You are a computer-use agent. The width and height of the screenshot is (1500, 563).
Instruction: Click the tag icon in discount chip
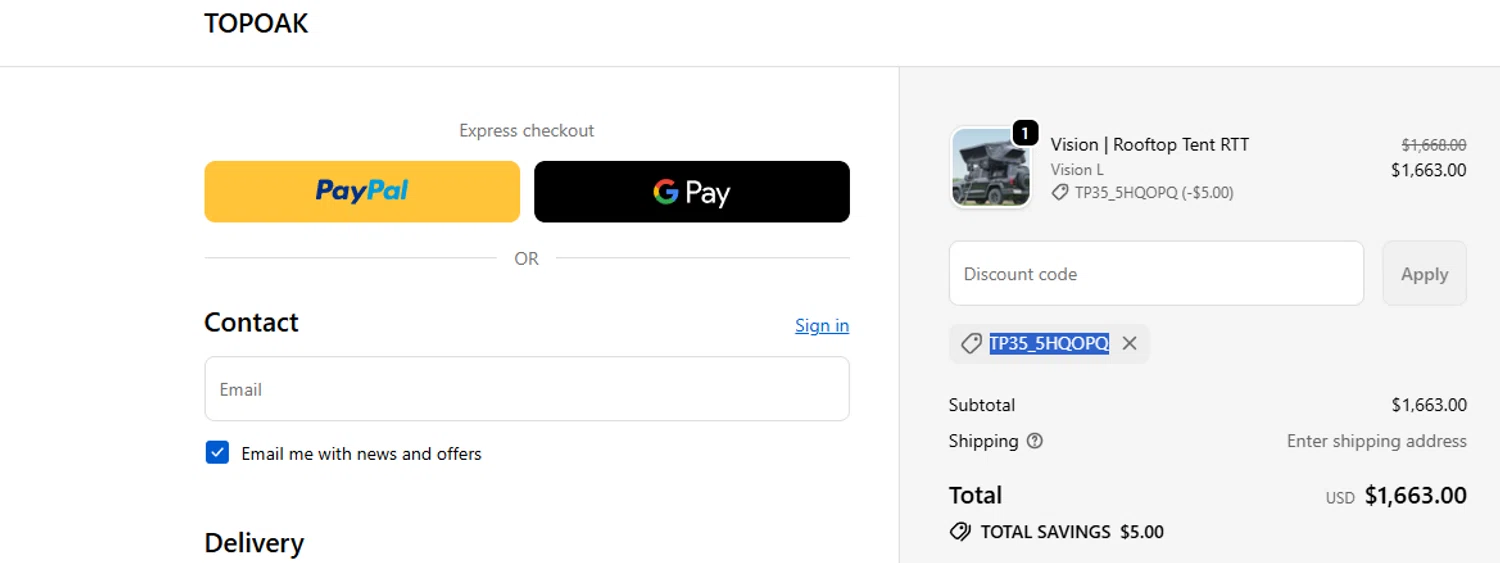point(970,344)
